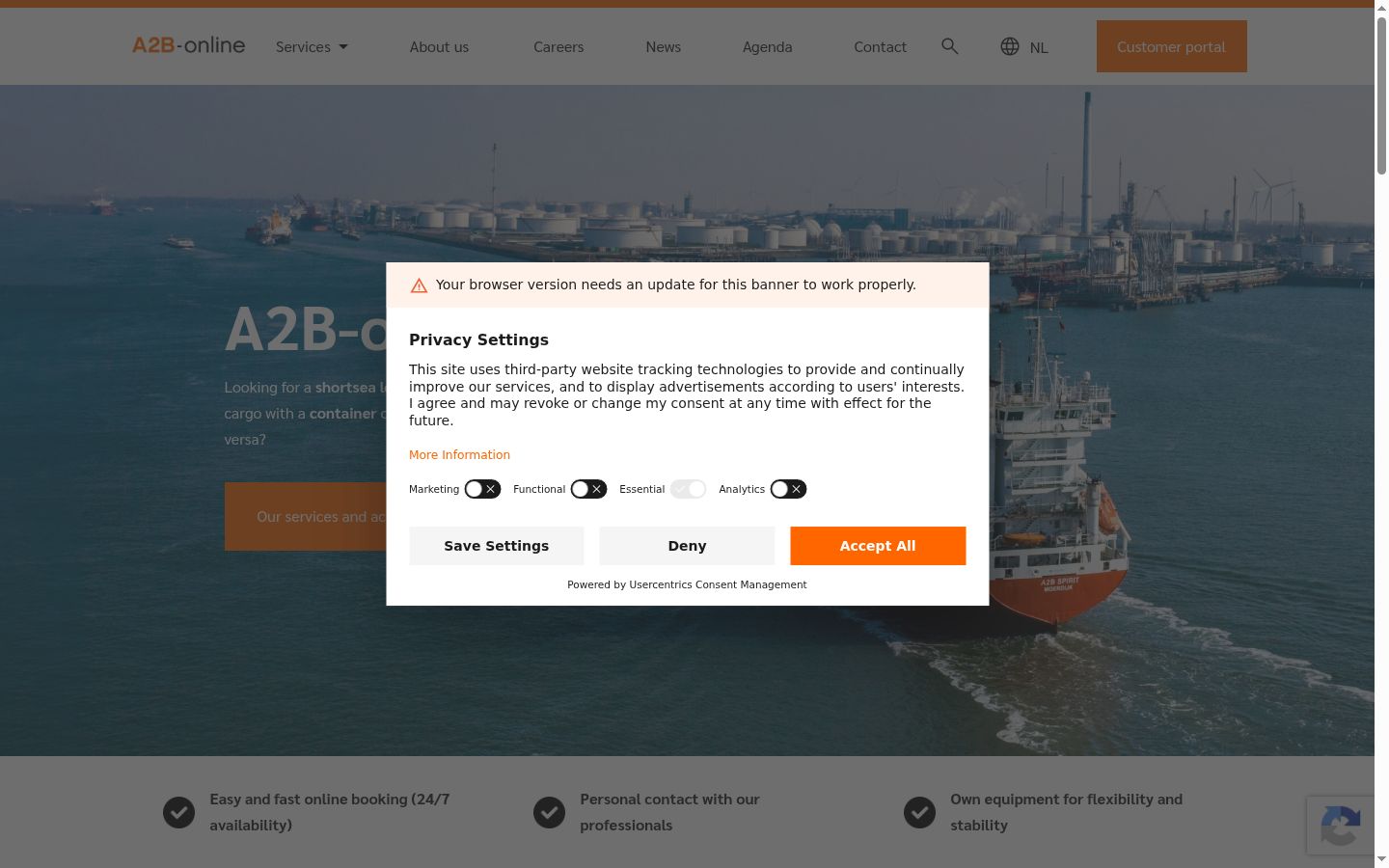Image resolution: width=1389 pixels, height=868 pixels.
Task: Click checkmark icon beside online booking
Action: (178, 813)
